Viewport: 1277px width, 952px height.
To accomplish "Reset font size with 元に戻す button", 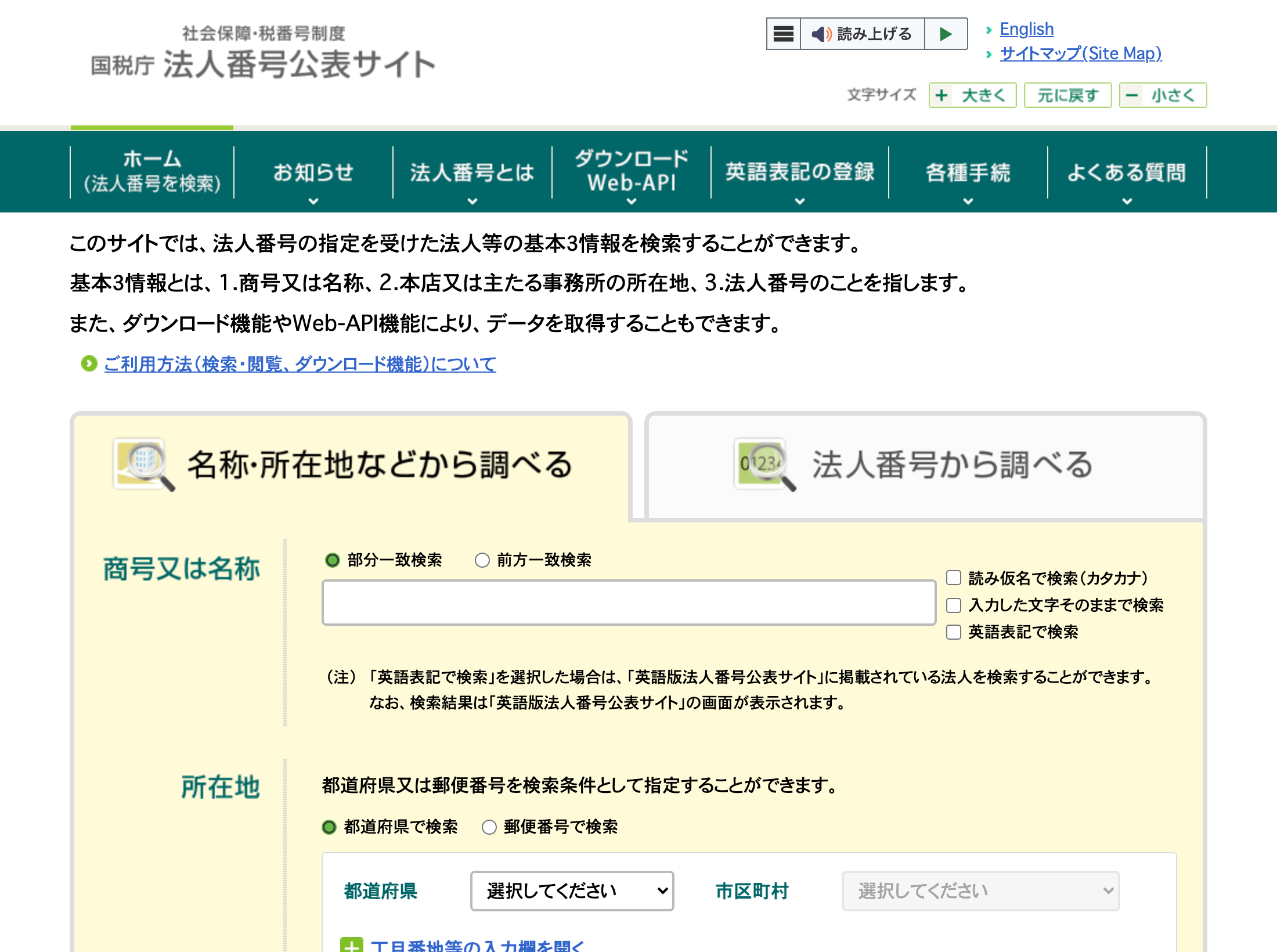I will [1067, 95].
